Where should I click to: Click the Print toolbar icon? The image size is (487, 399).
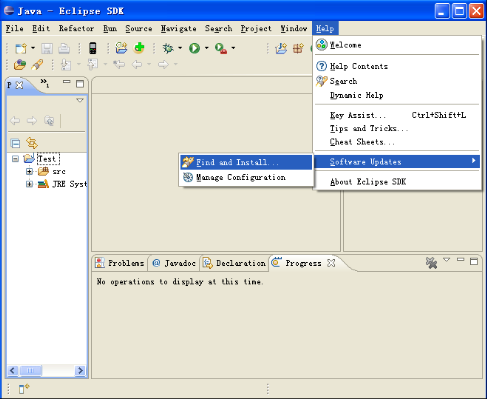[64, 48]
